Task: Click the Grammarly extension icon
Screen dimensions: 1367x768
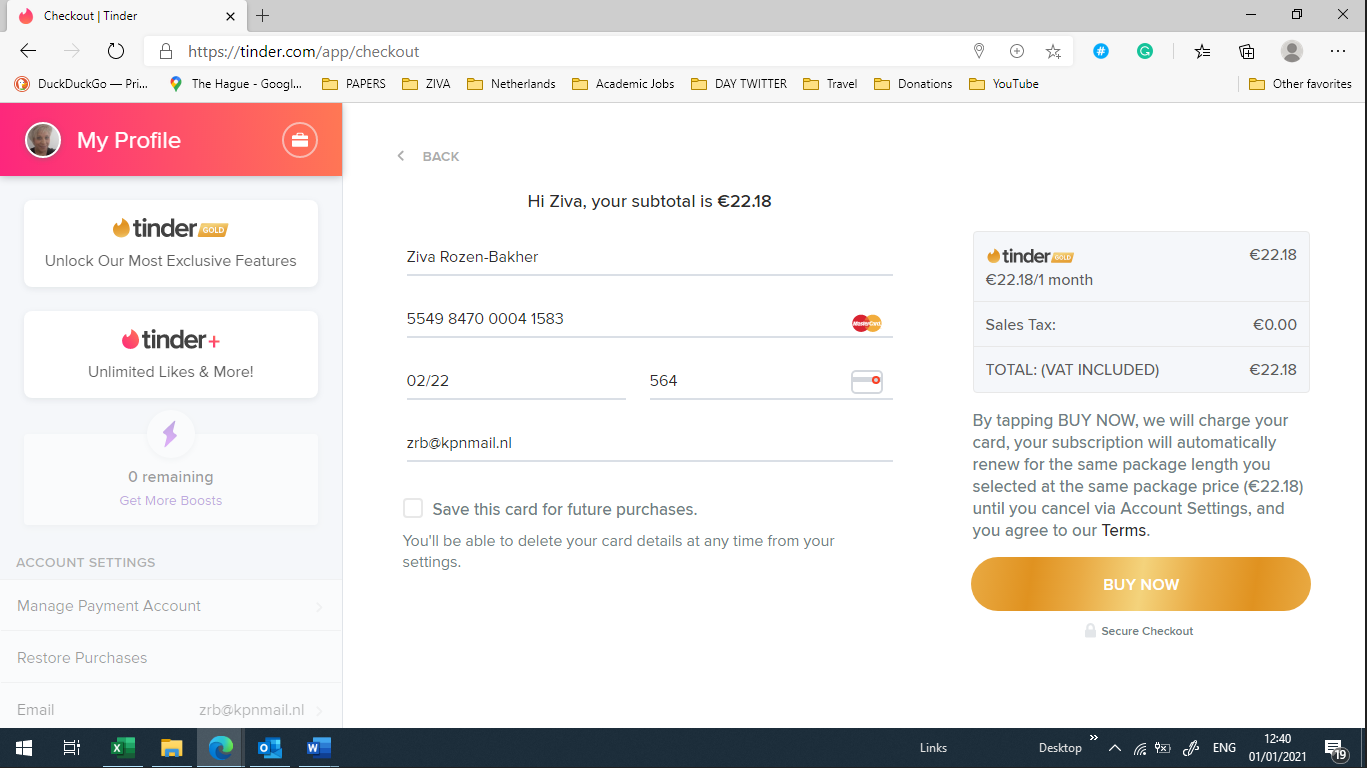Action: click(x=1146, y=51)
